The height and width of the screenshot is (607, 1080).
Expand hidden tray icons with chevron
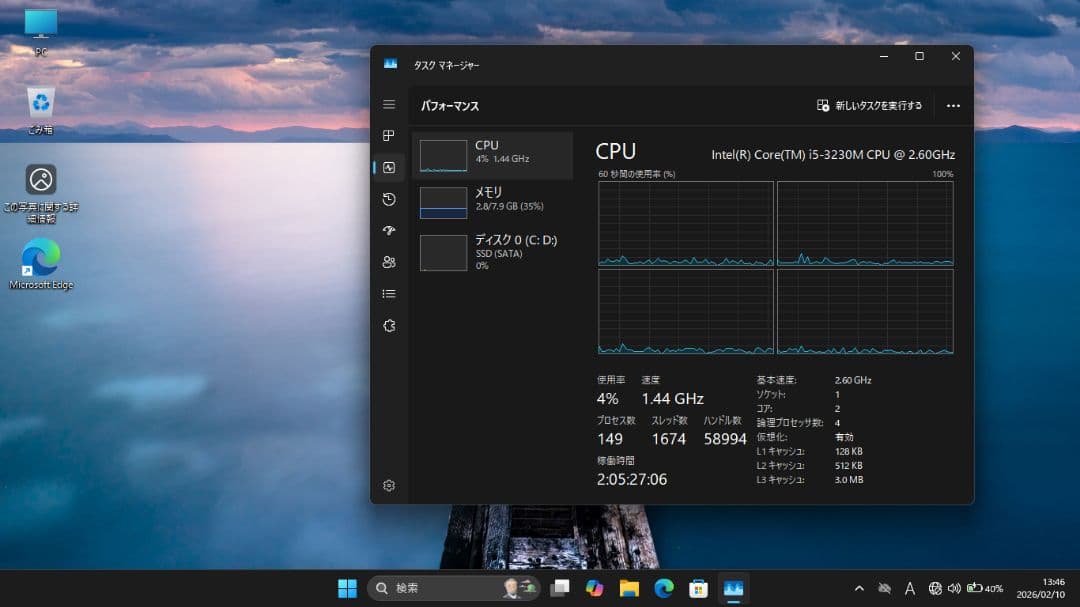point(859,589)
